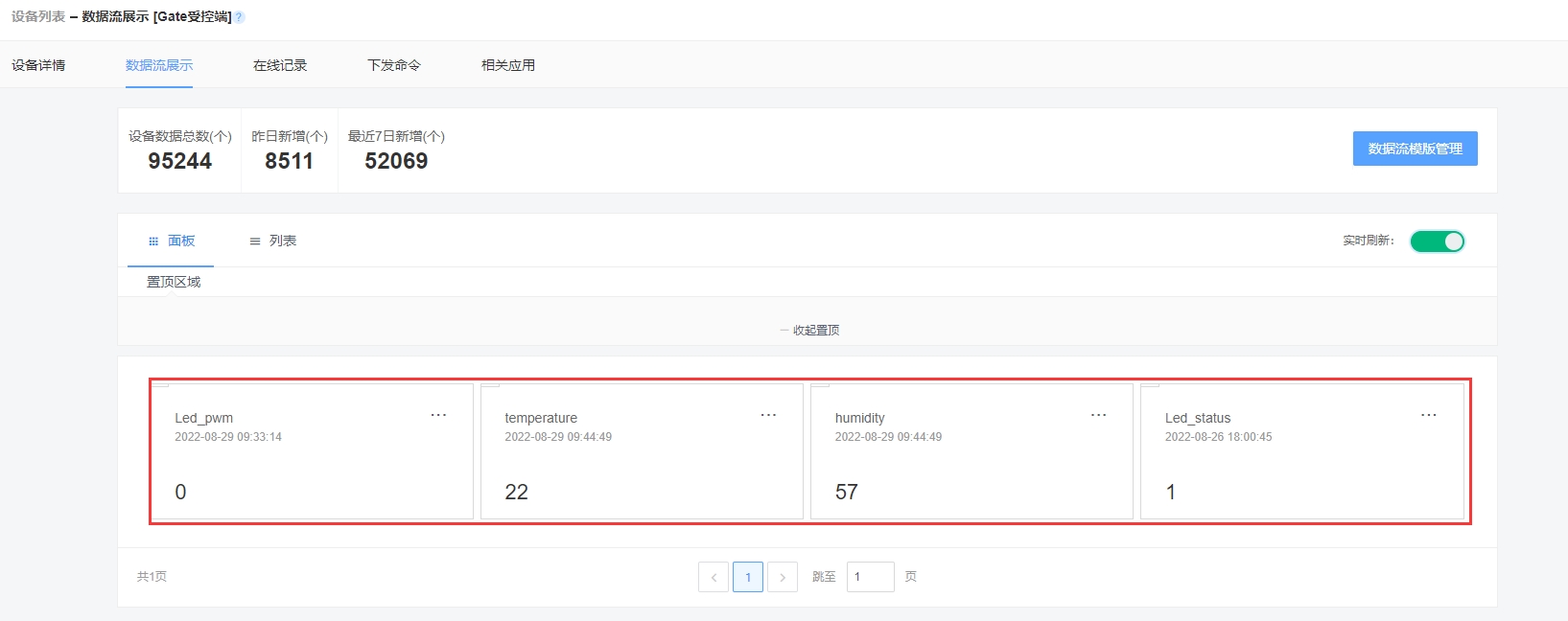1568x621 pixels.
Task: Click the 设备列表 breadcrumb link
Action: (38, 17)
